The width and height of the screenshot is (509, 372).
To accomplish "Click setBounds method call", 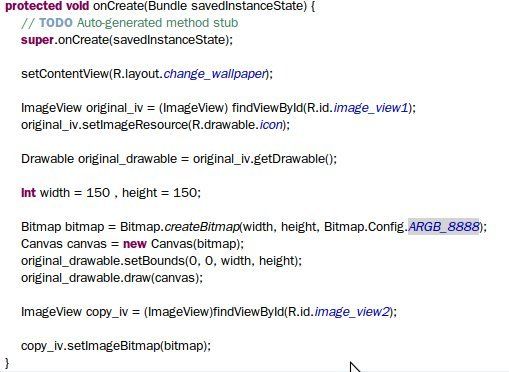I will click(x=154, y=261).
